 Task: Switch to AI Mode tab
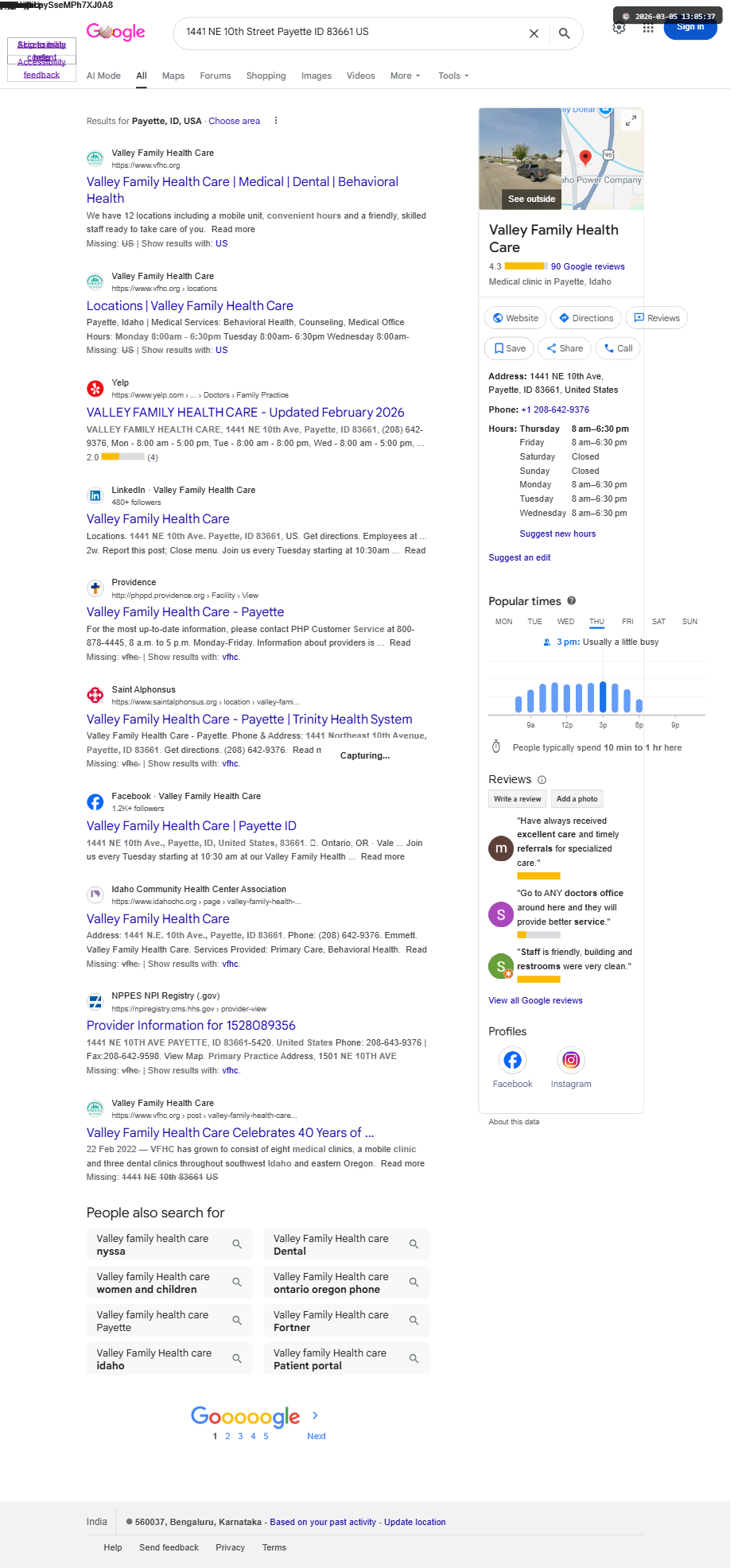click(x=103, y=76)
